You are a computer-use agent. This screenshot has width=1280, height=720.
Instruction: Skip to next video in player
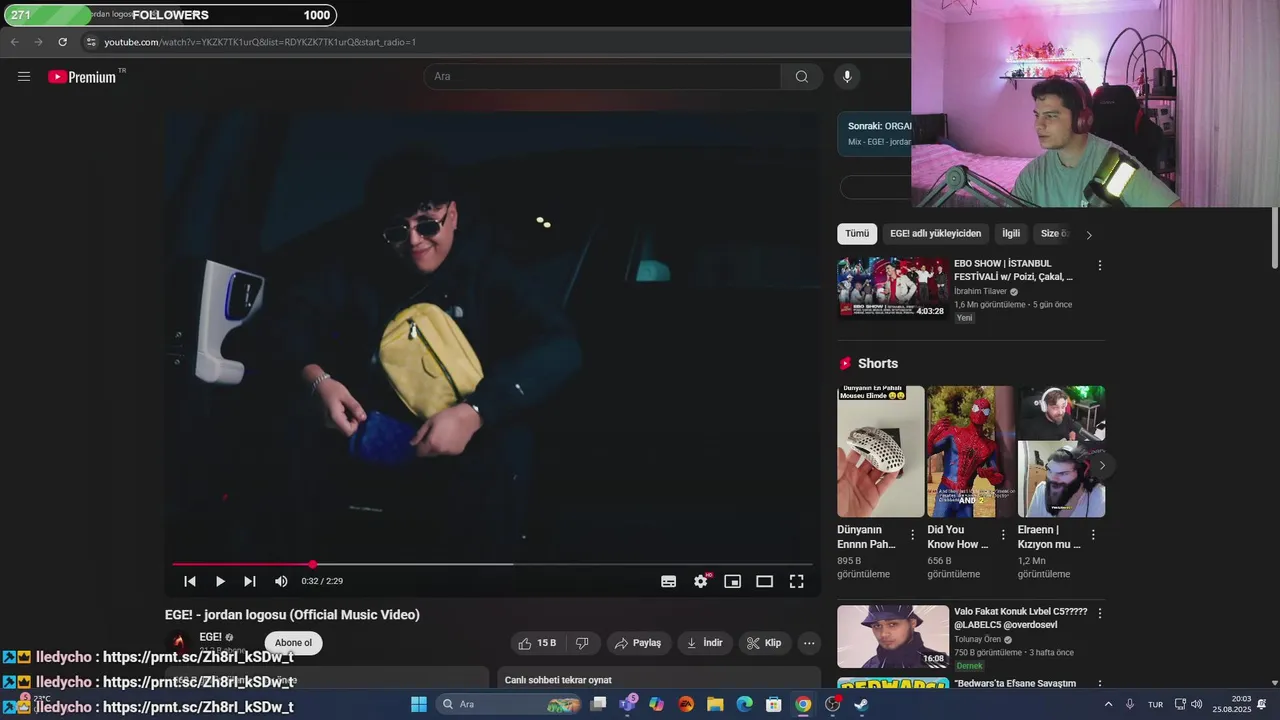[x=250, y=581]
